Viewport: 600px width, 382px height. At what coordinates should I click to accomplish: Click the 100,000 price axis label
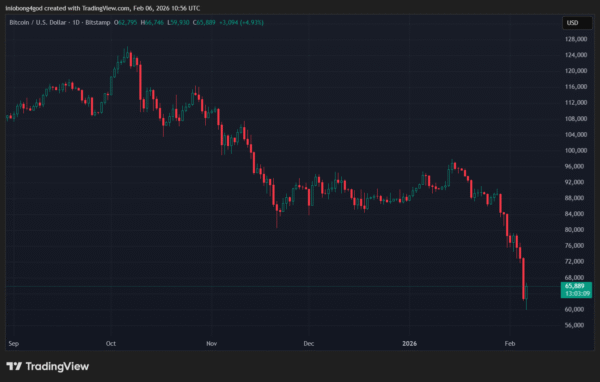tap(576, 150)
